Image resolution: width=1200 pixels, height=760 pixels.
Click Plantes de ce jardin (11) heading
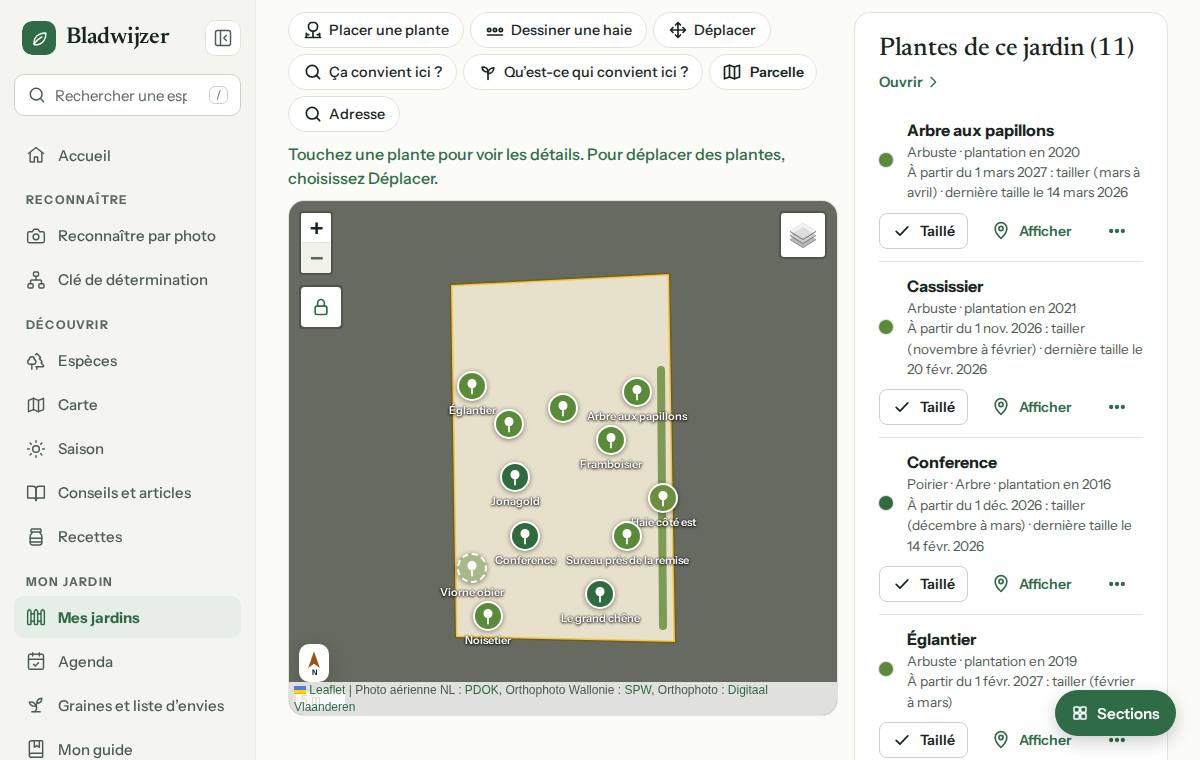click(x=1006, y=46)
